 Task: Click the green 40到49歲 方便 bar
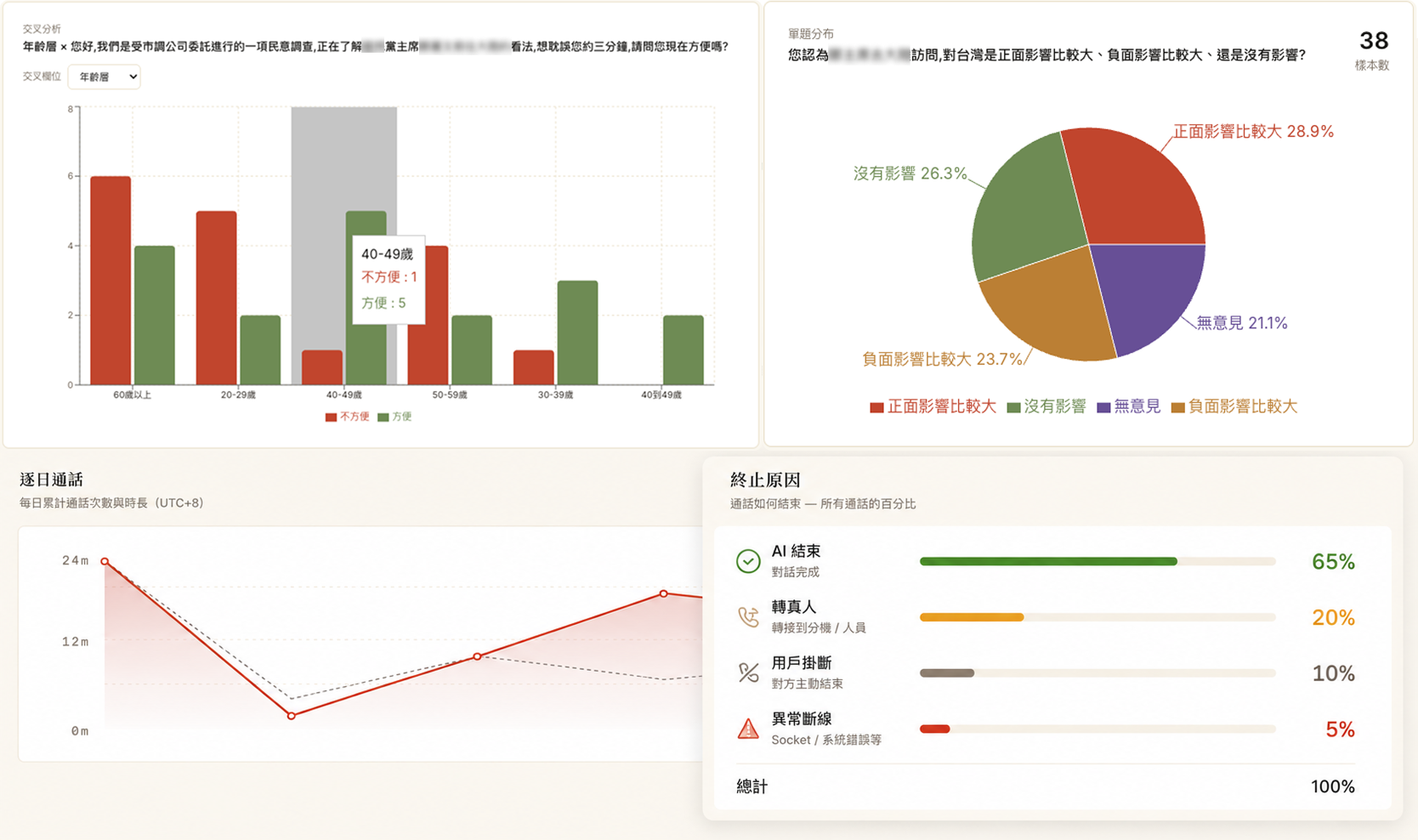click(x=683, y=350)
